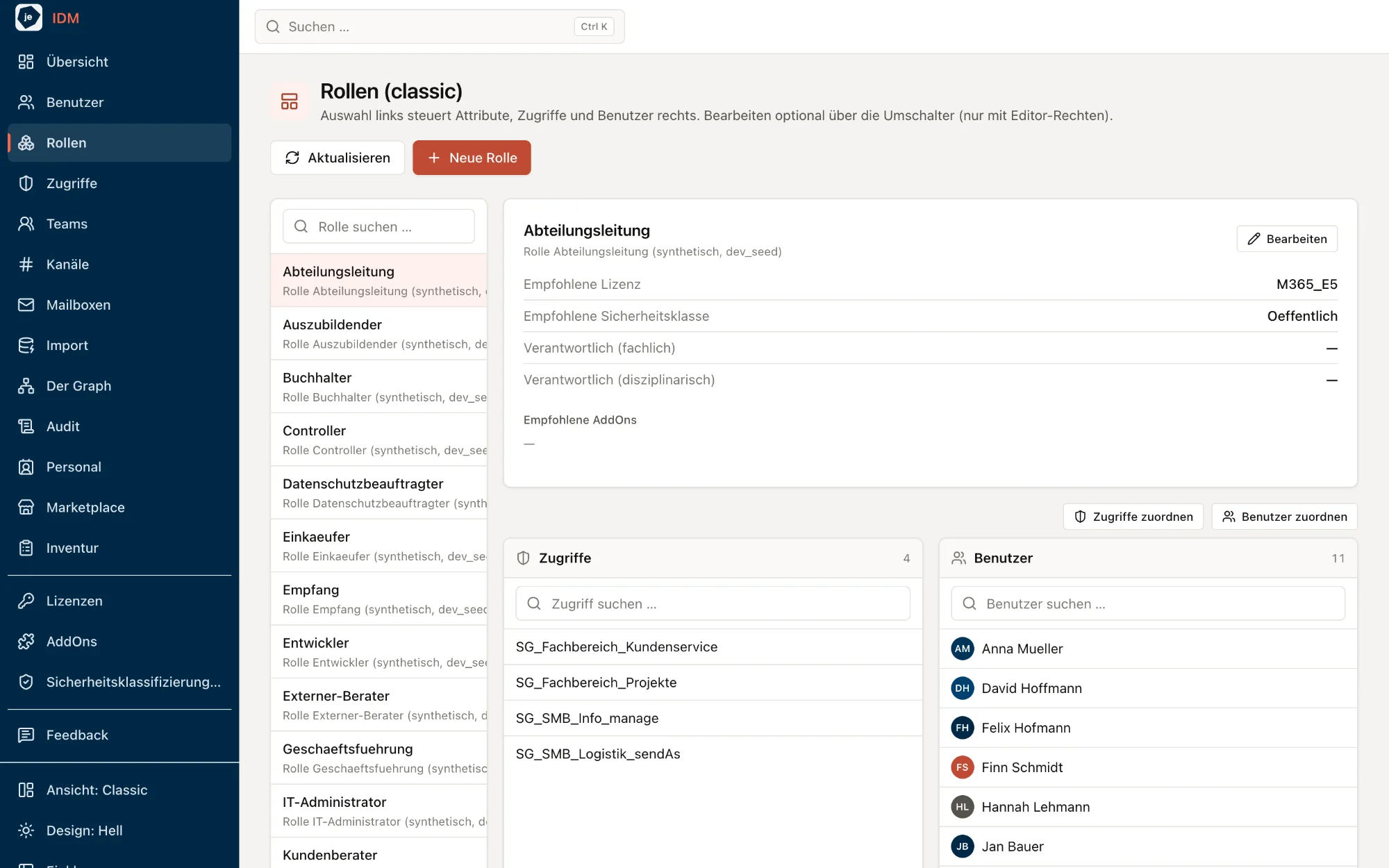The height and width of the screenshot is (868, 1389).
Task: Click the Import database icon
Action: pyautogui.click(x=26, y=345)
